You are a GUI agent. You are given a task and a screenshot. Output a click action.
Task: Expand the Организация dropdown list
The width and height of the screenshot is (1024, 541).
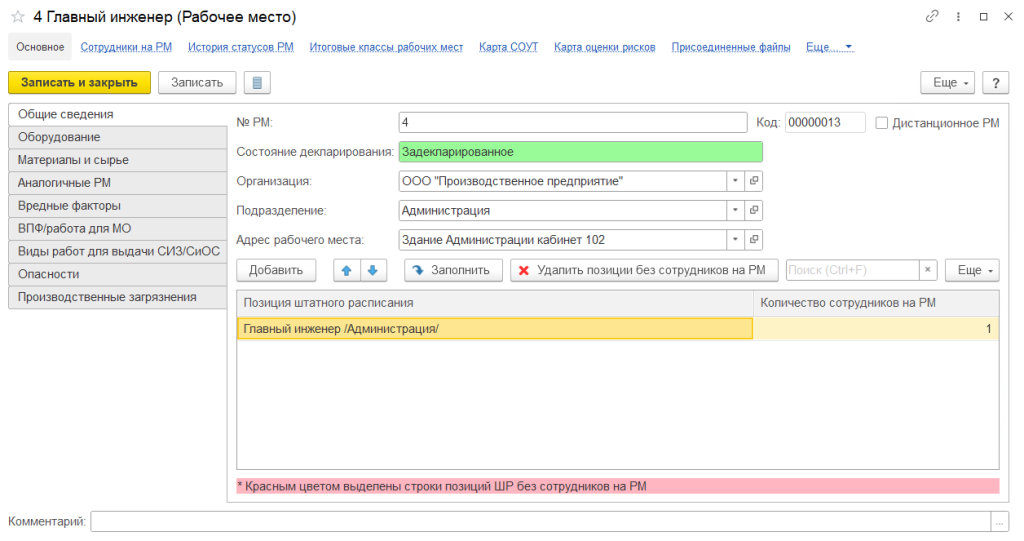click(735, 181)
